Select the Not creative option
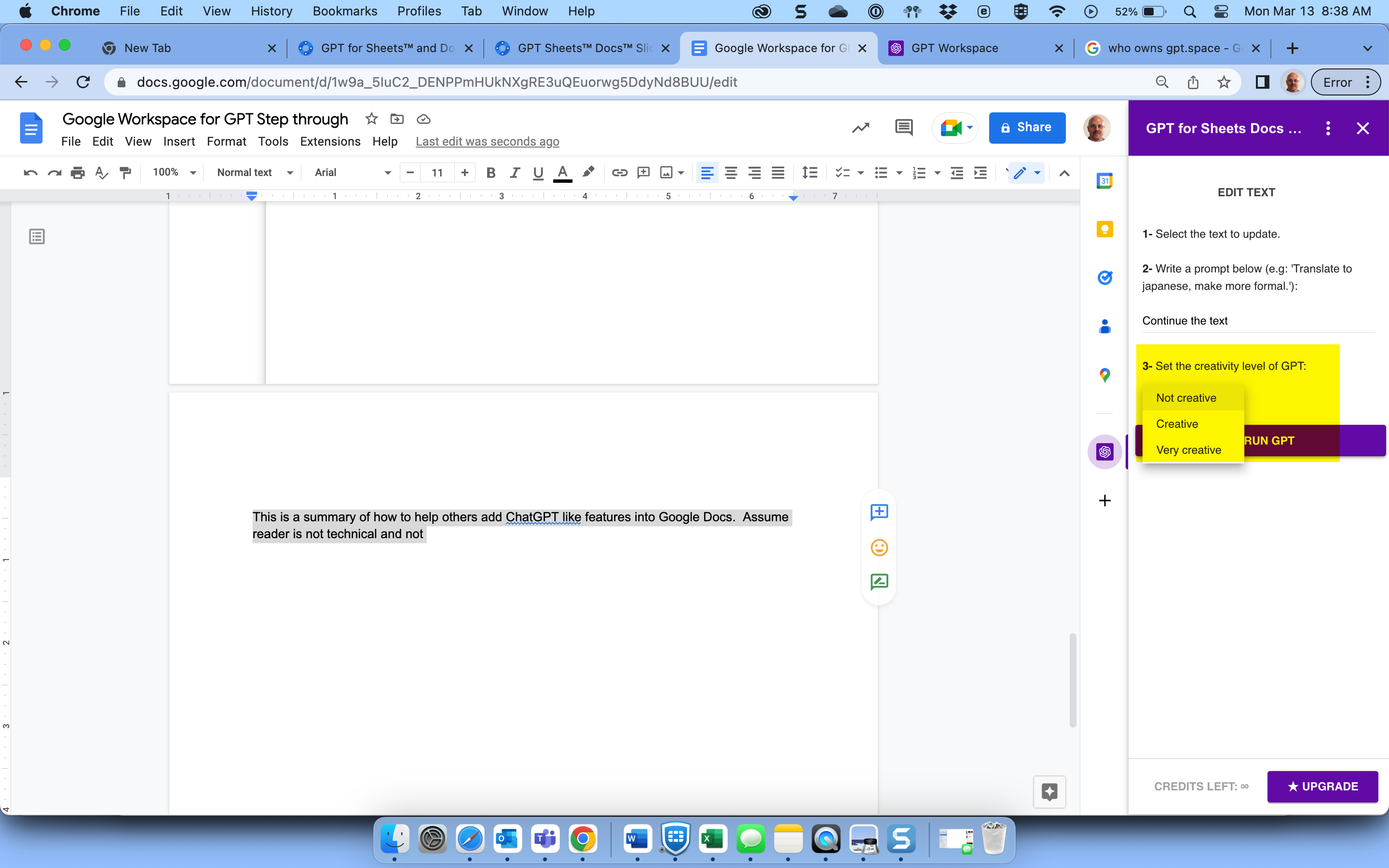1389x868 pixels. tap(1186, 397)
